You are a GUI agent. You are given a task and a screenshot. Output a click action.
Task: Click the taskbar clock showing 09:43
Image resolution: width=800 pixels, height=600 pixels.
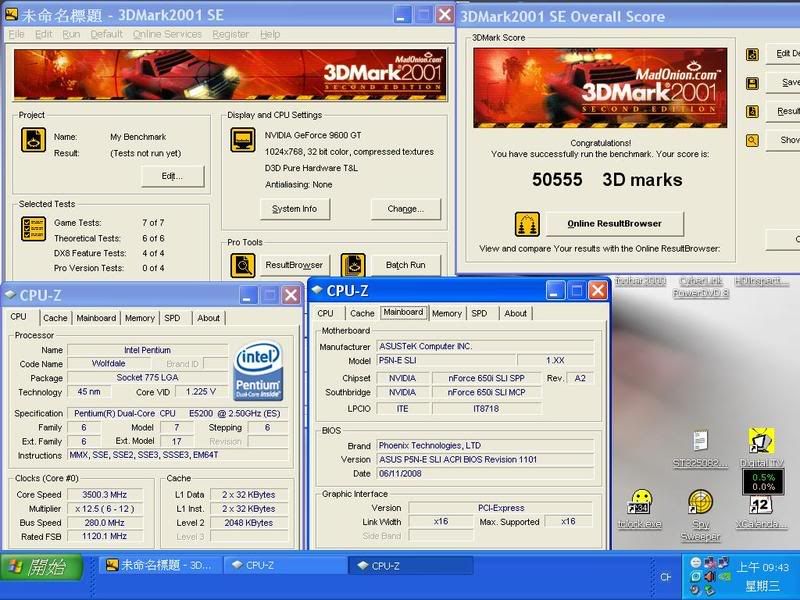tap(762, 567)
